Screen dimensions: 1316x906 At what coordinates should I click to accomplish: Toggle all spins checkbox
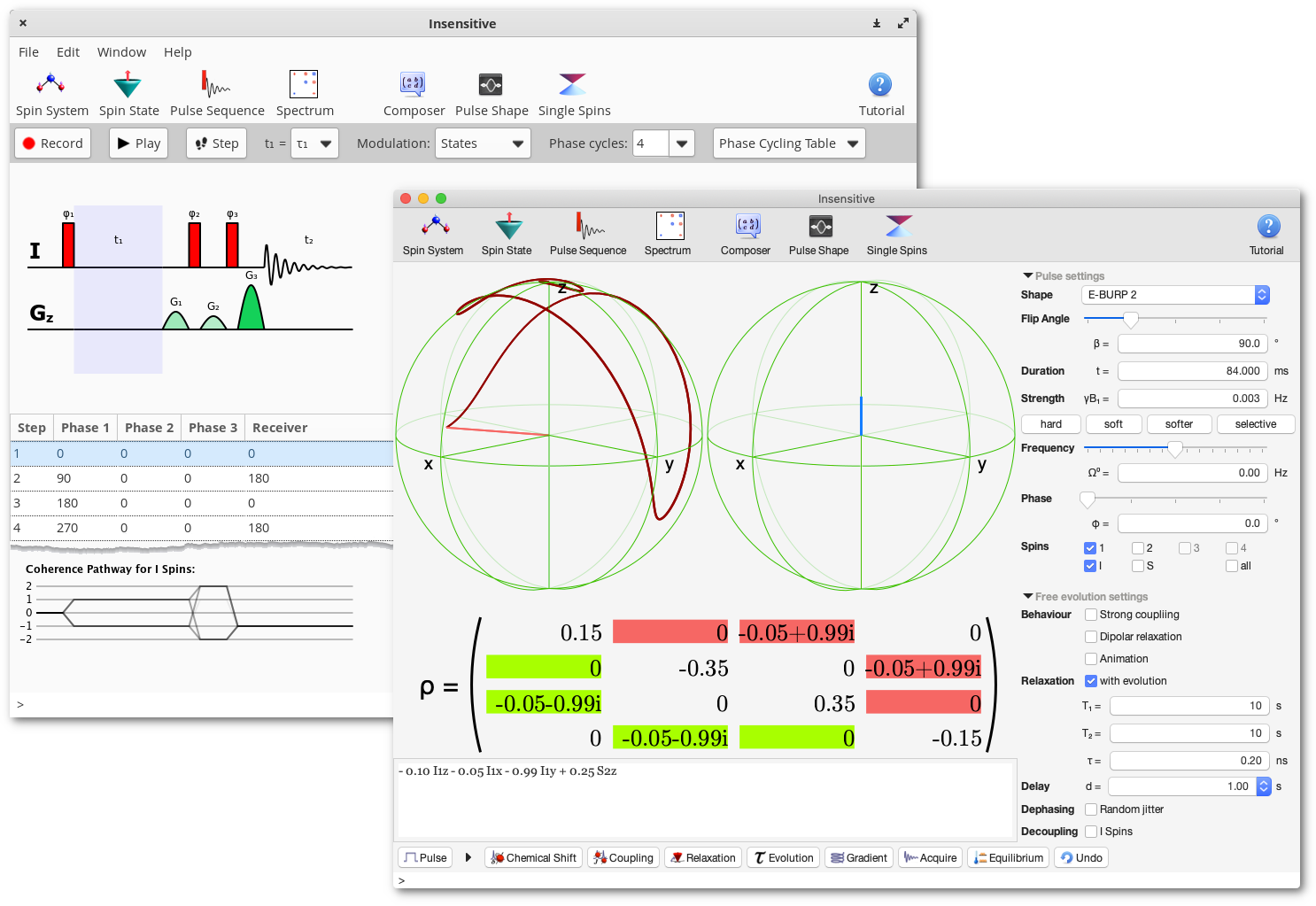[x=1232, y=566]
